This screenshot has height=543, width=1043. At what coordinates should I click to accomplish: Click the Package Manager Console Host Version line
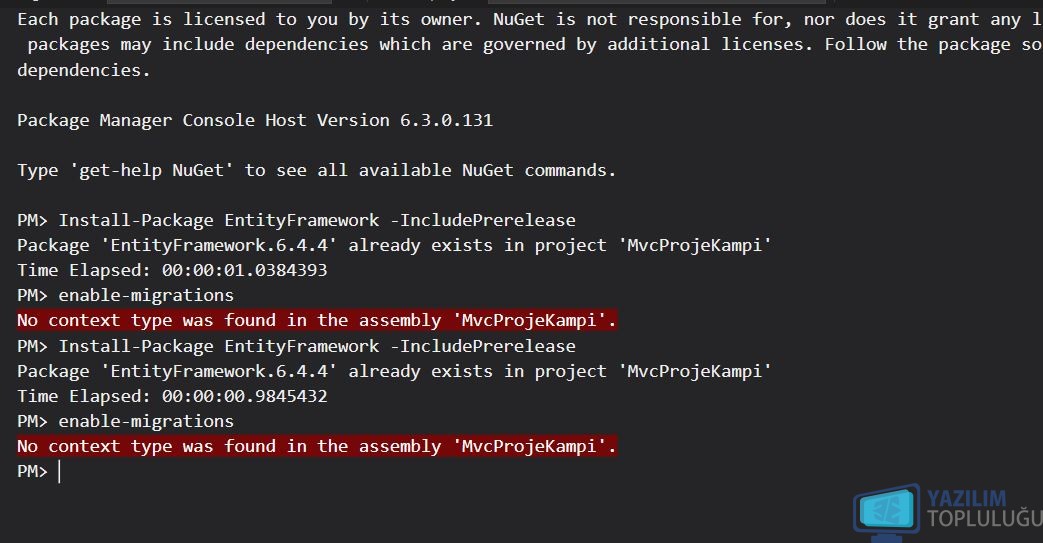pyautogui.click(x=255, y=120)
